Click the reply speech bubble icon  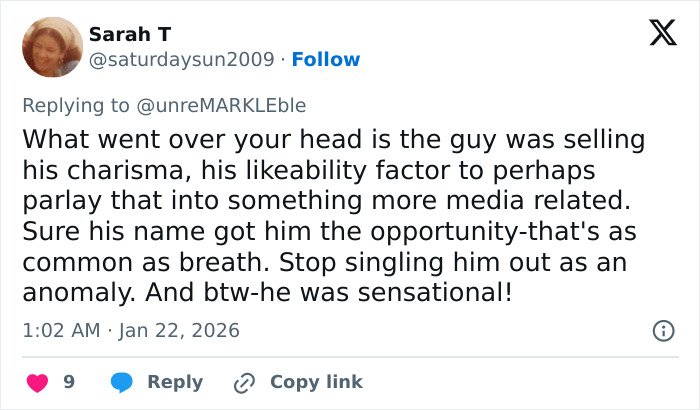[x=121, y=382]
